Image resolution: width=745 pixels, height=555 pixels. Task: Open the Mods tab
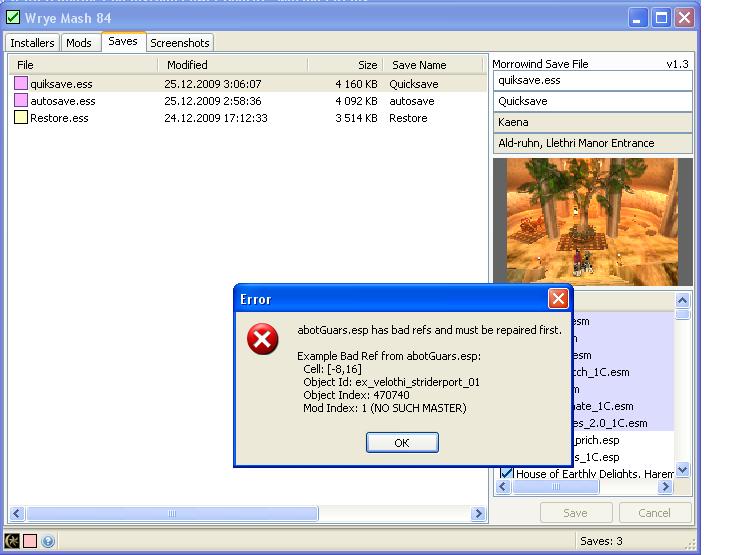click(x=79, y=43)
